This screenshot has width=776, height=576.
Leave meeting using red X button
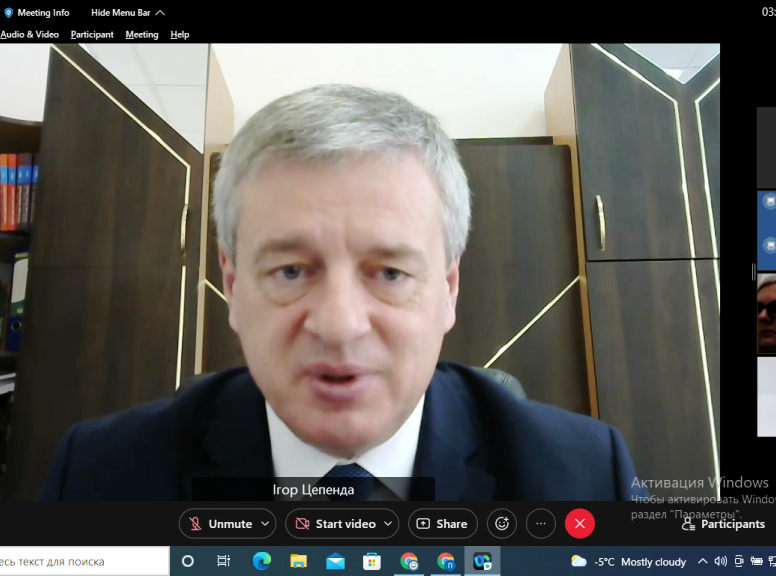[580, 524]
